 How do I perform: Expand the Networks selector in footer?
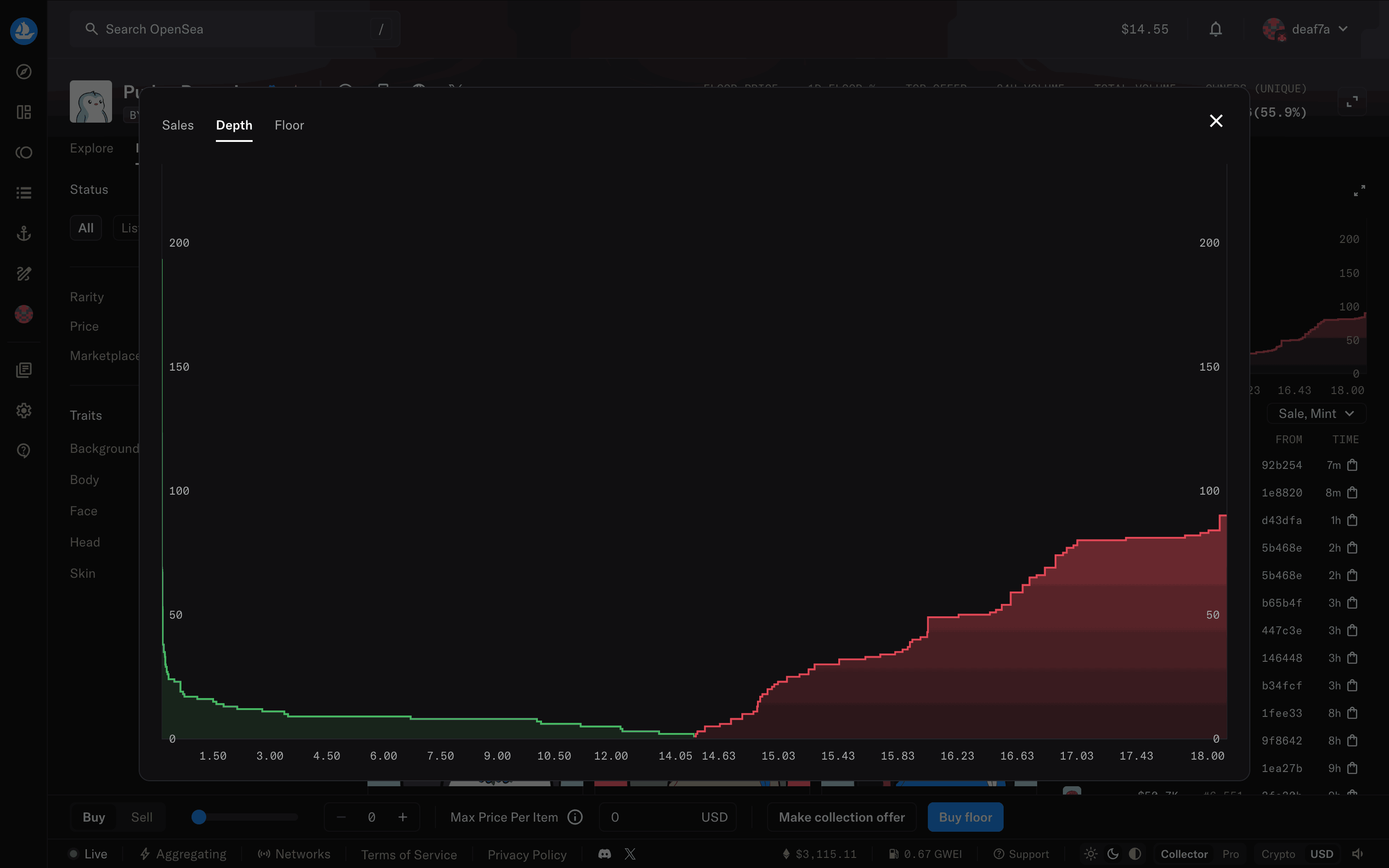pos(294,854)
